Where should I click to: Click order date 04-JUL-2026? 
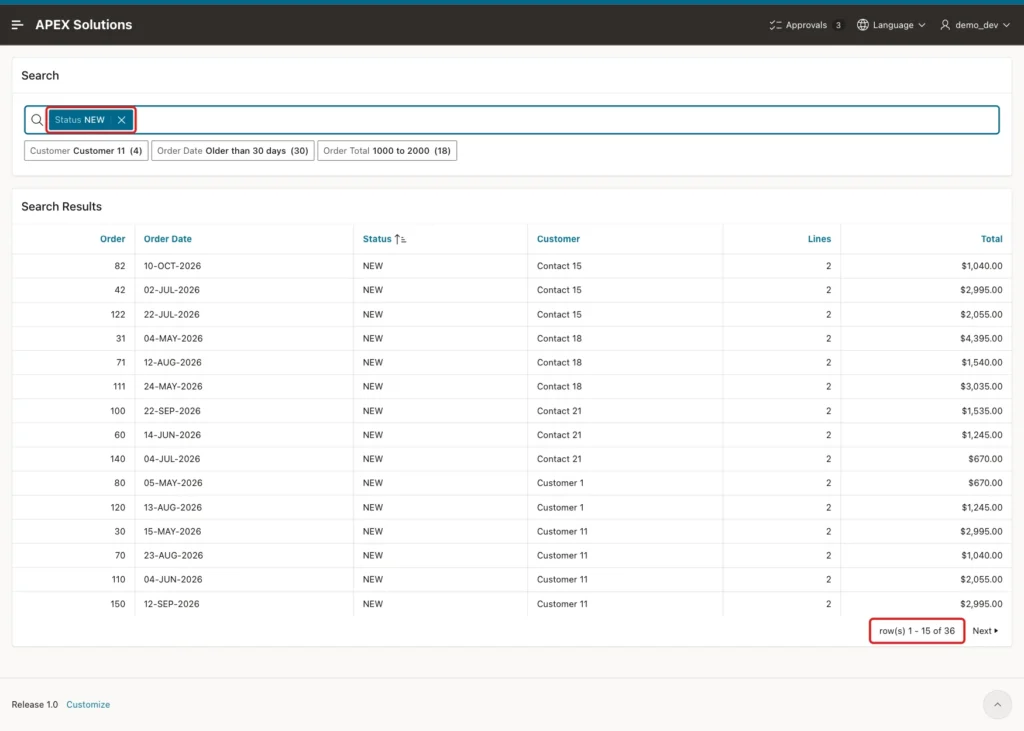click(x=172, y=459)
